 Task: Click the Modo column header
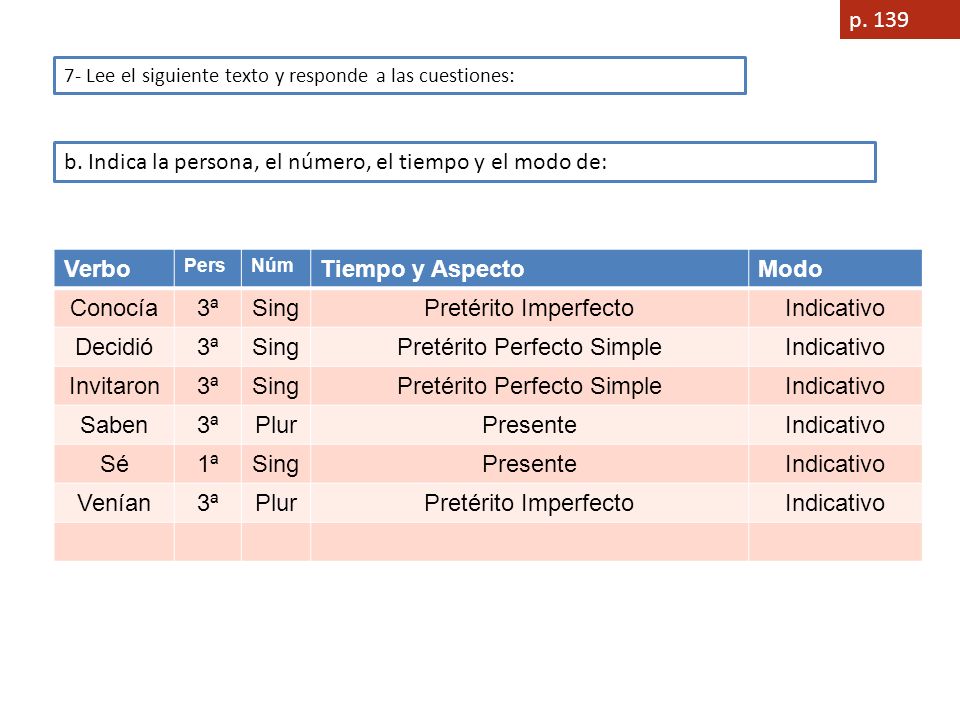tap(835, 268)
